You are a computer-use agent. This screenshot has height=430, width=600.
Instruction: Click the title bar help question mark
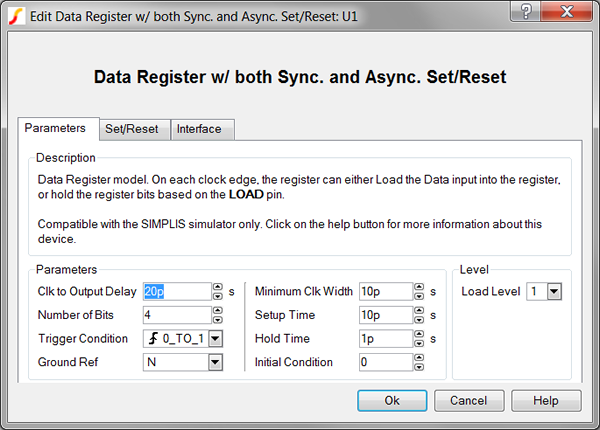(526, 12)
